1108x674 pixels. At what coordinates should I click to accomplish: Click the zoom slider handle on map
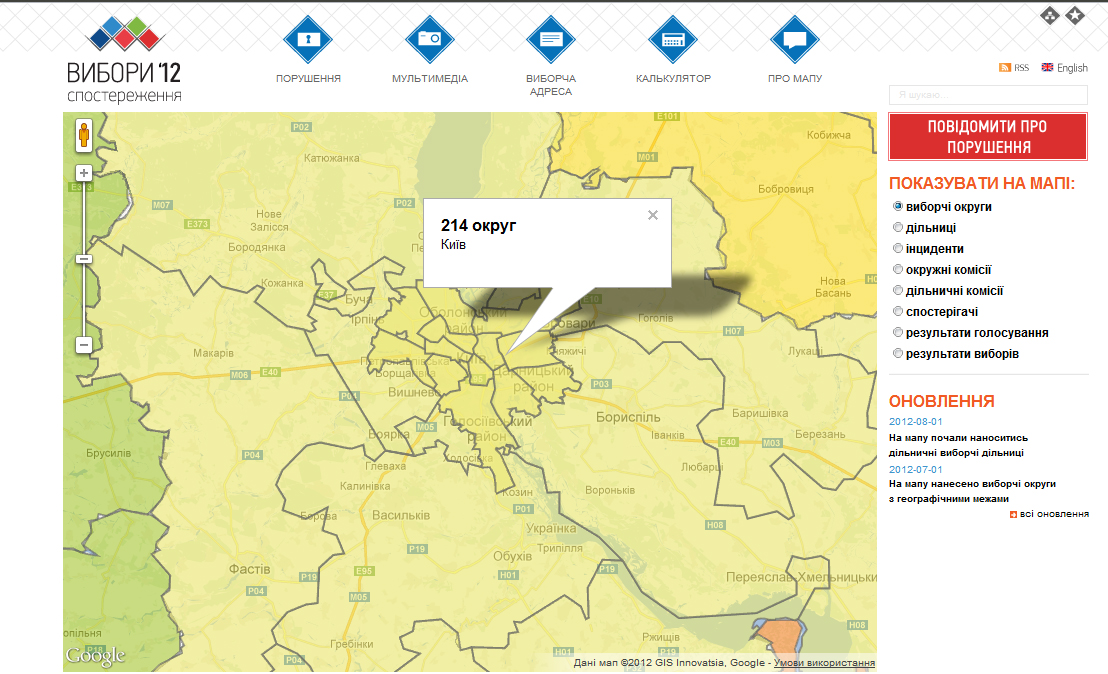point(84,259)
